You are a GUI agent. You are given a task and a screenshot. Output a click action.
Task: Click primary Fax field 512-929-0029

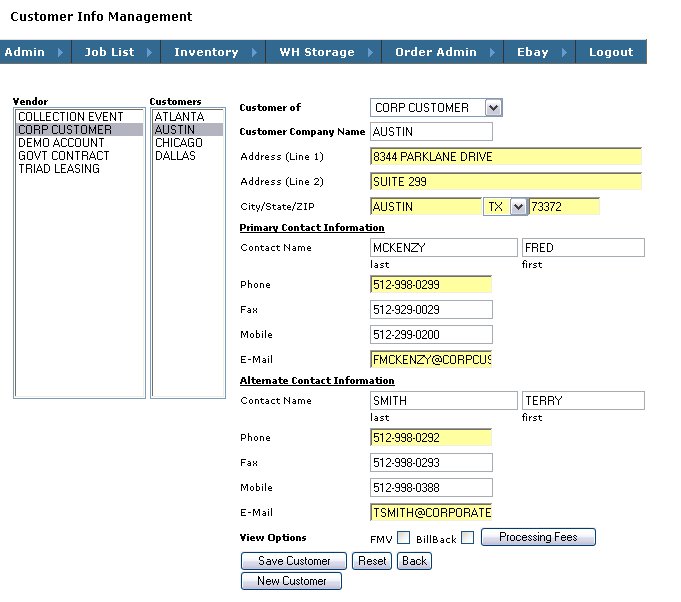point(431,310)
